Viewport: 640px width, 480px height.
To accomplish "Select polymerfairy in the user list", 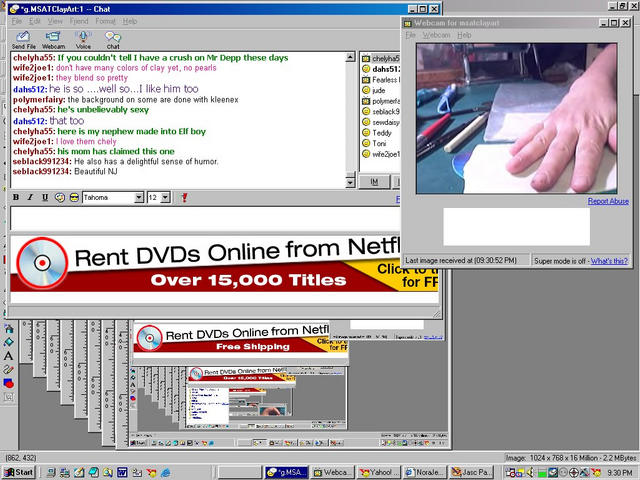I will (x=380, y=101).
